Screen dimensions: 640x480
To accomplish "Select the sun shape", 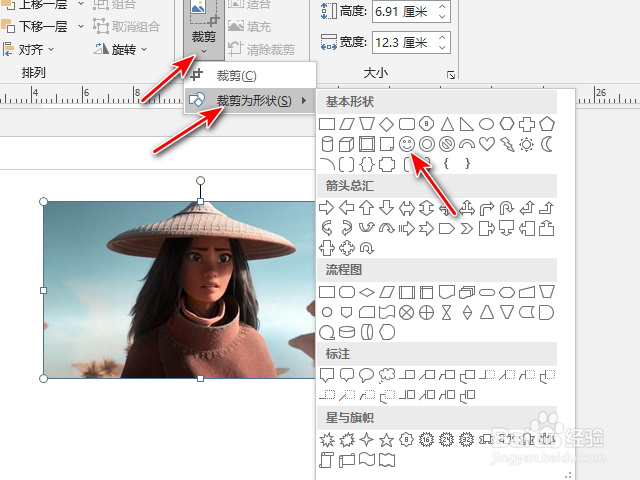I will coord(527,144).
